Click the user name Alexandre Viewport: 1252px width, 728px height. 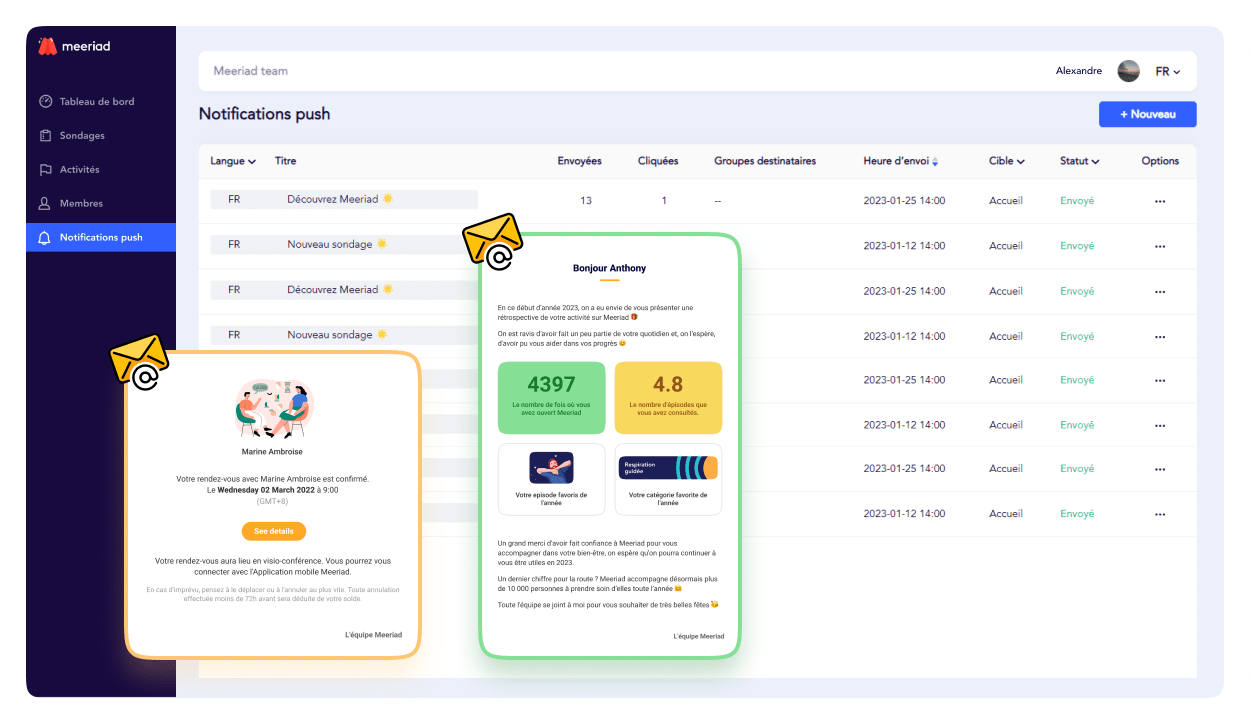tap(1079, 71)
